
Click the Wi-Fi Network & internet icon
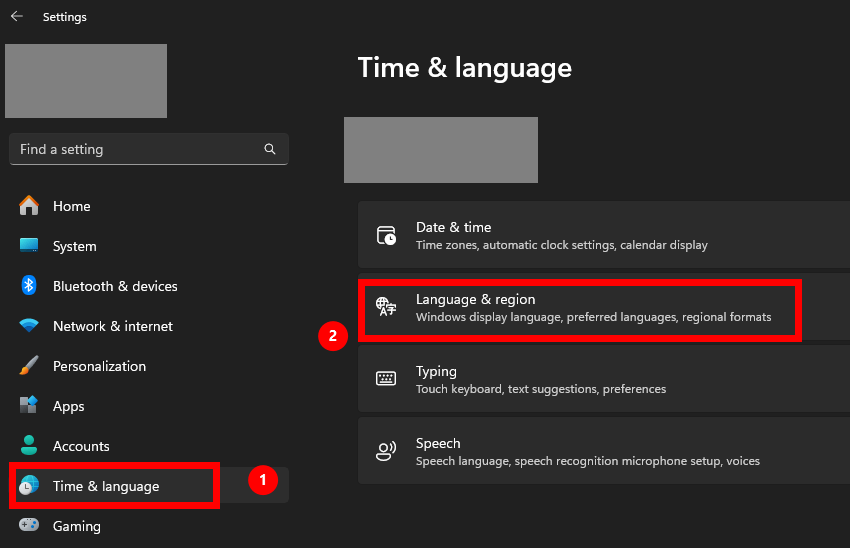click(x=29, y=326)
